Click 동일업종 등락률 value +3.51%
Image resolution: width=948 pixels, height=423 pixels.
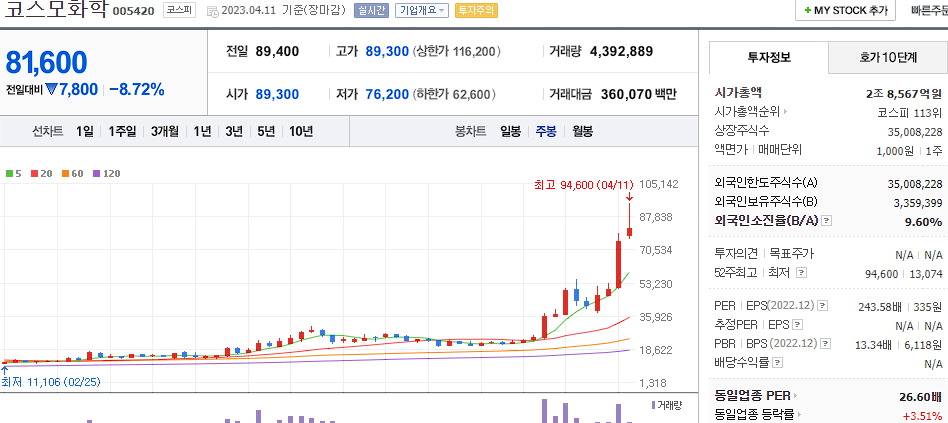[923, 415]
